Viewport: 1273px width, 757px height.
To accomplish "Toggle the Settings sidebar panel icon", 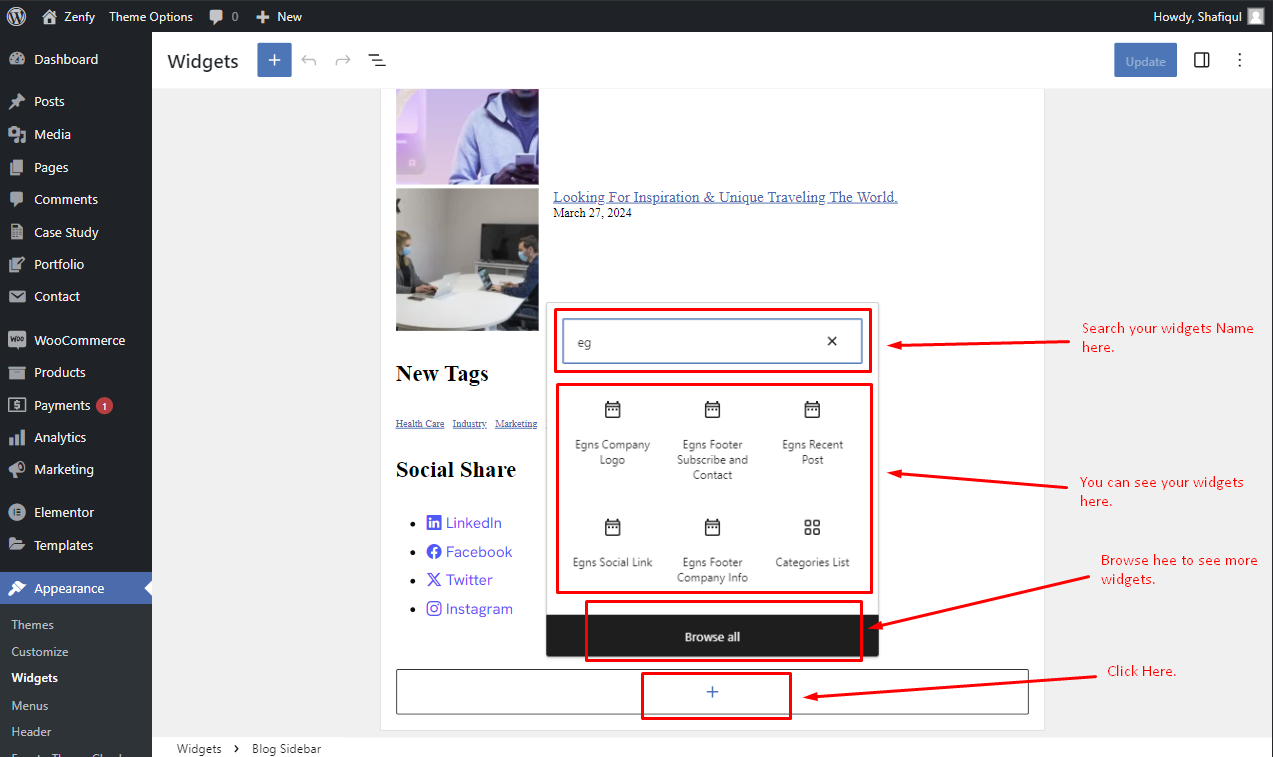I will [x=1202, y=60].
